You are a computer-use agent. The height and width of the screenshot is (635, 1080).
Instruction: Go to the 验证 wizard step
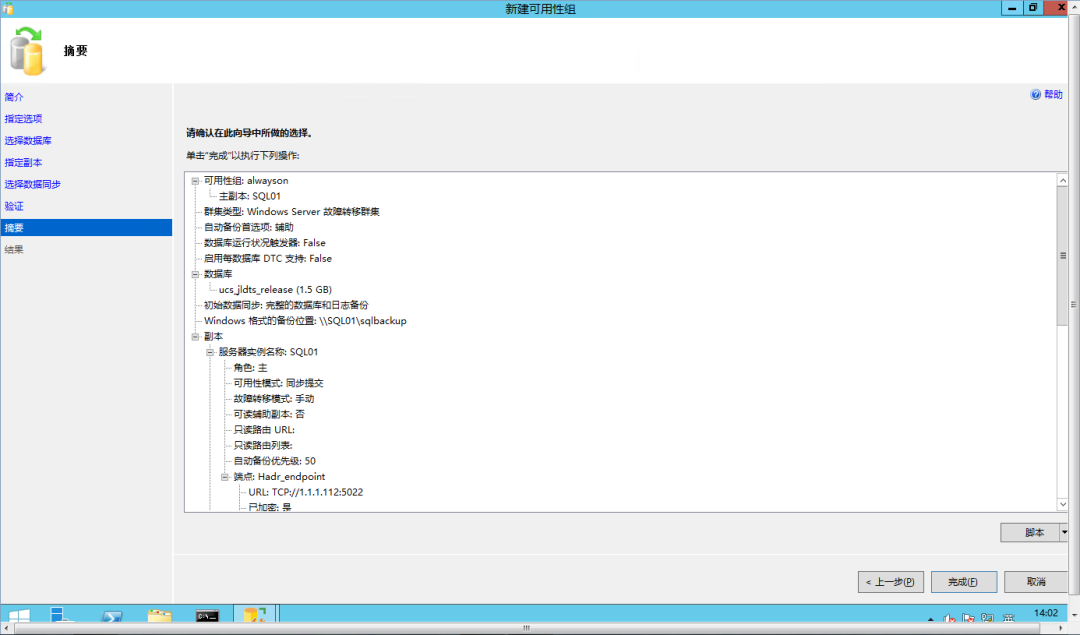[14, 206]
